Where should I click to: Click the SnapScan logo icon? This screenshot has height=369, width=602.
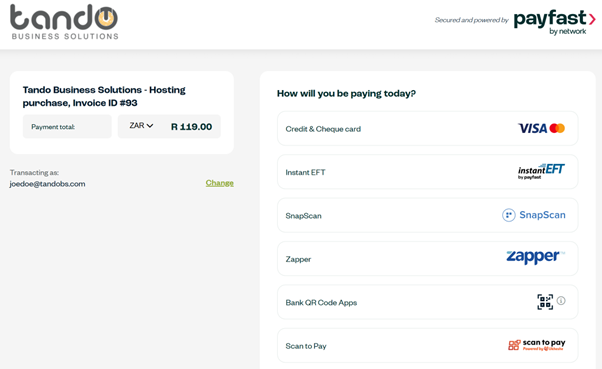point(509,215)
